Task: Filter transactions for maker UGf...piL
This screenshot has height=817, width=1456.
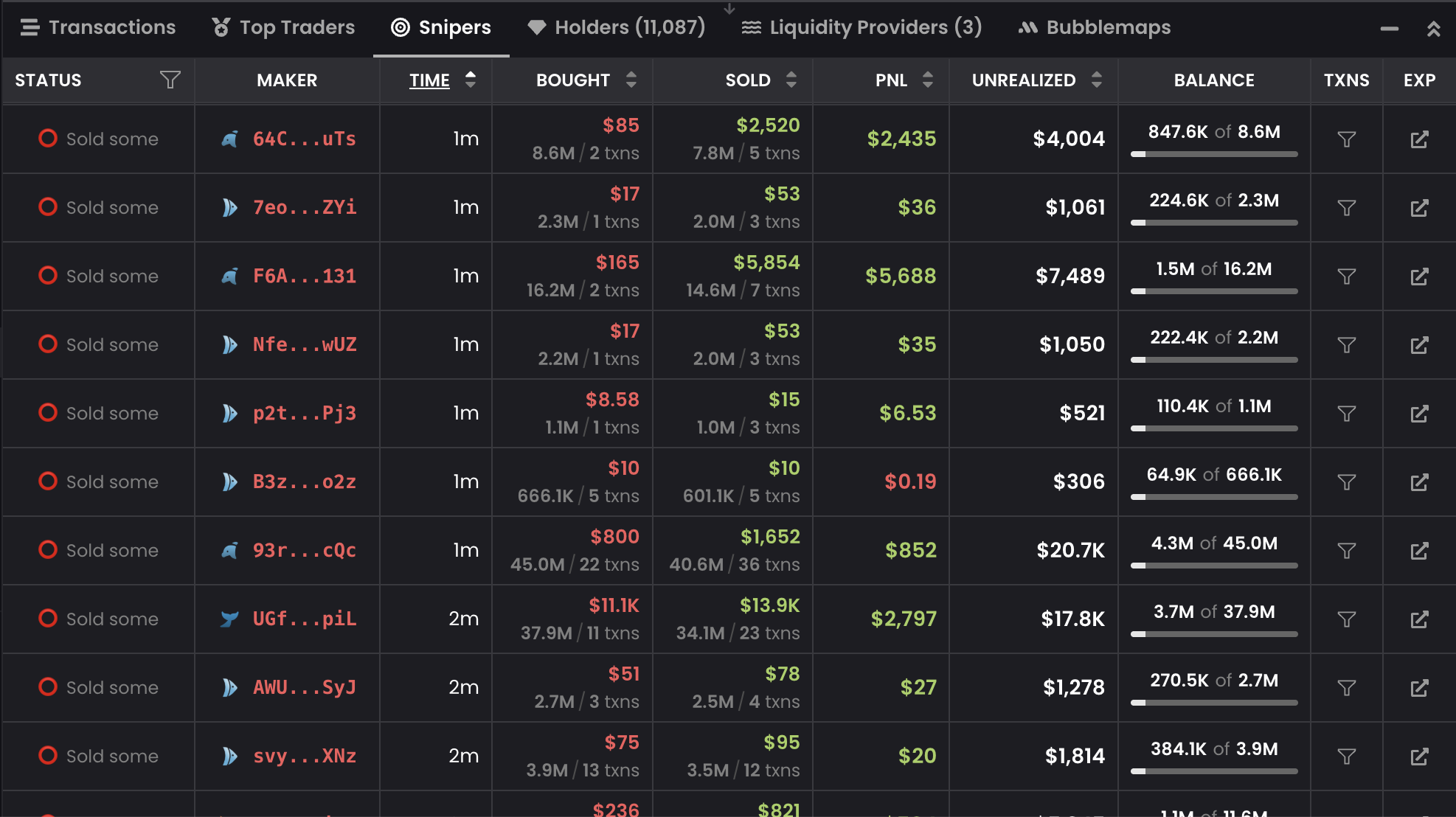Action: click(1346, 619)
